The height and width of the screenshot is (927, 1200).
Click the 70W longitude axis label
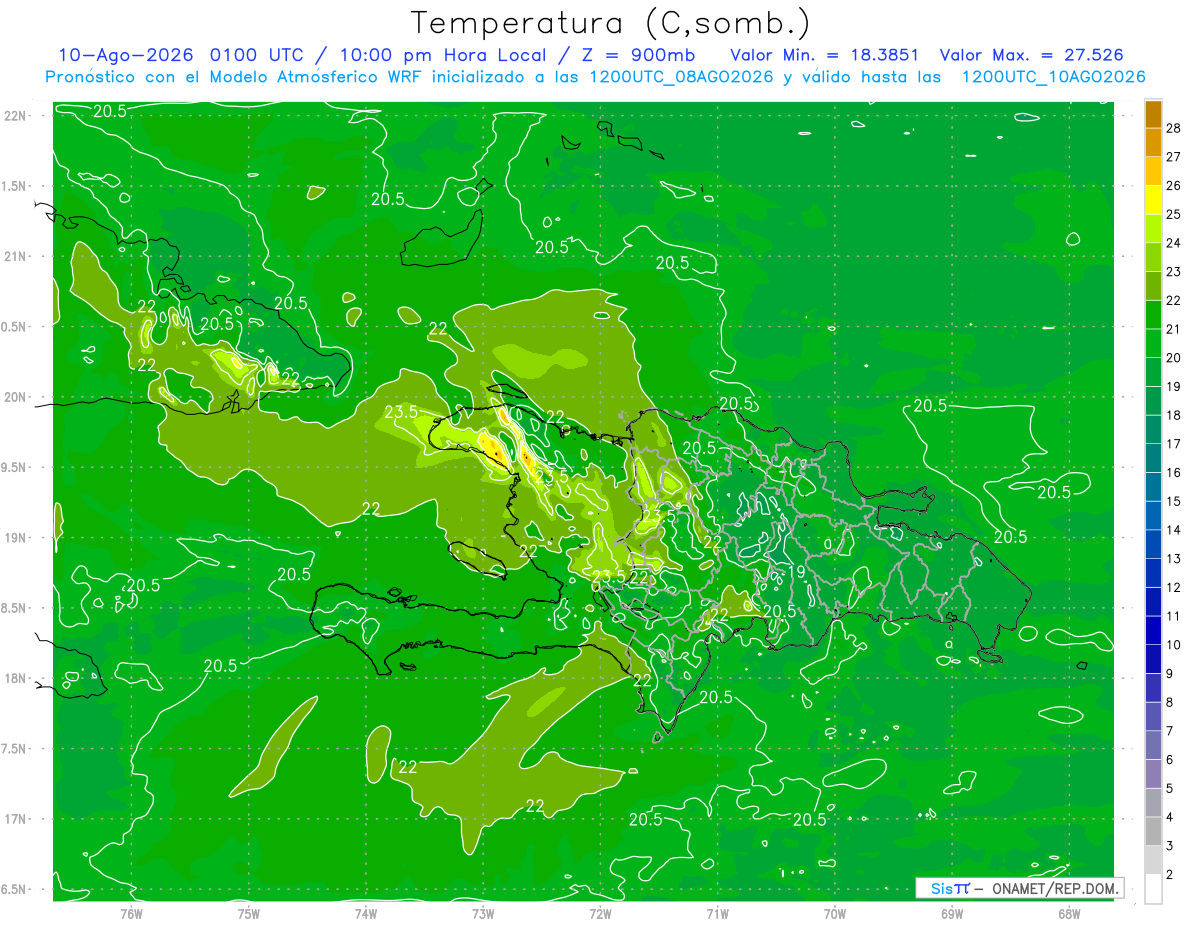click(x=835, y=913)
